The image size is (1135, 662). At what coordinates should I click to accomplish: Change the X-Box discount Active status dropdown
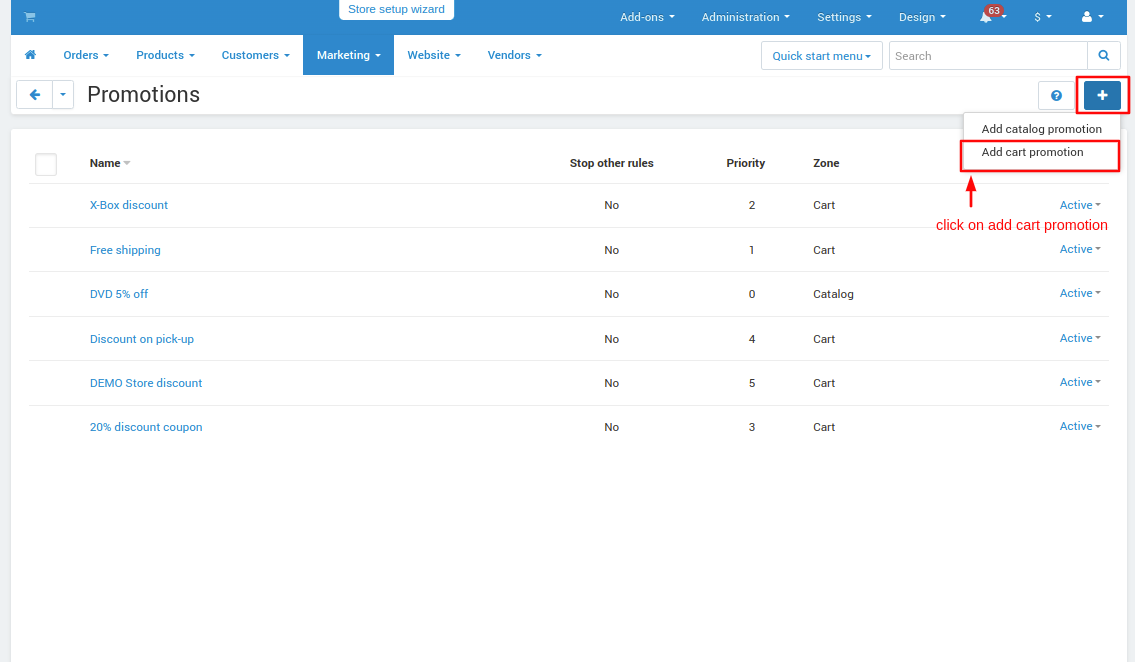pos(1080,205)
